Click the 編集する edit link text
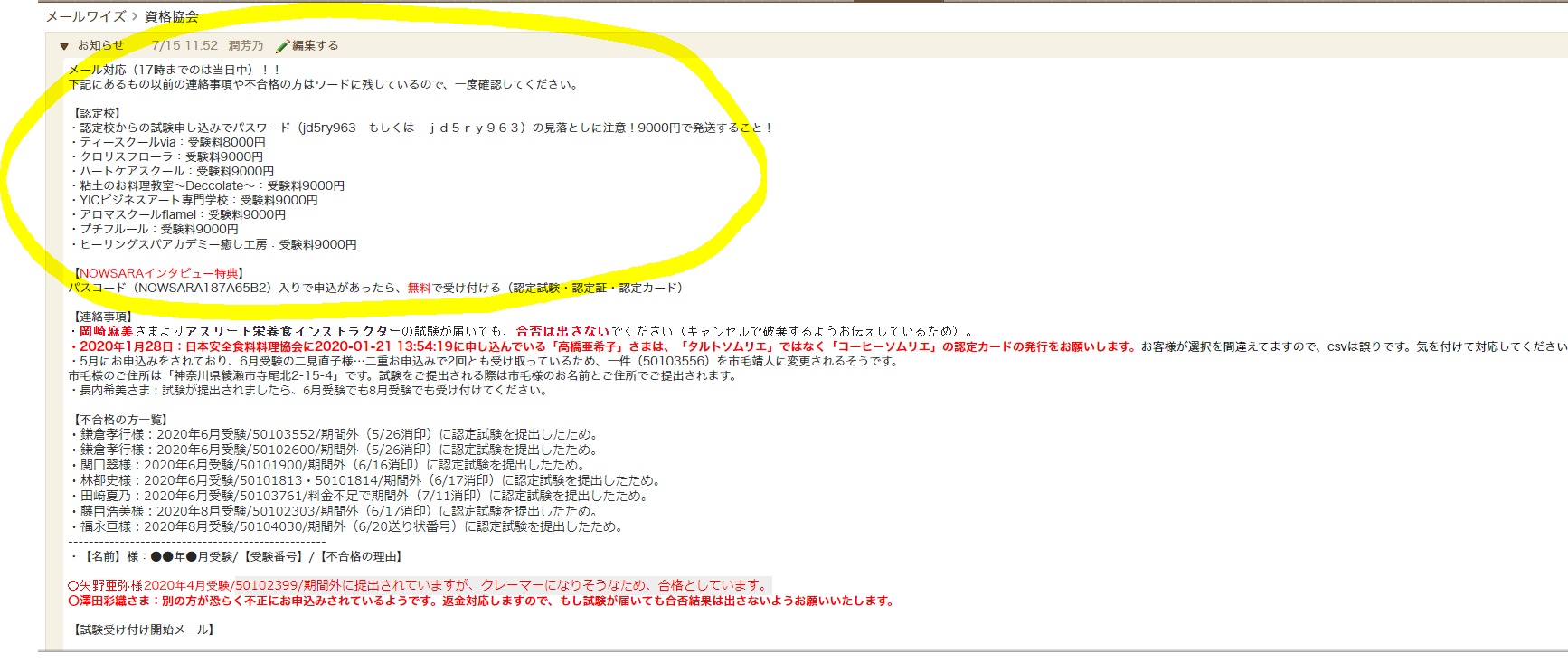Viewport: 1568px width, 663px height. (x=315, y=45)
